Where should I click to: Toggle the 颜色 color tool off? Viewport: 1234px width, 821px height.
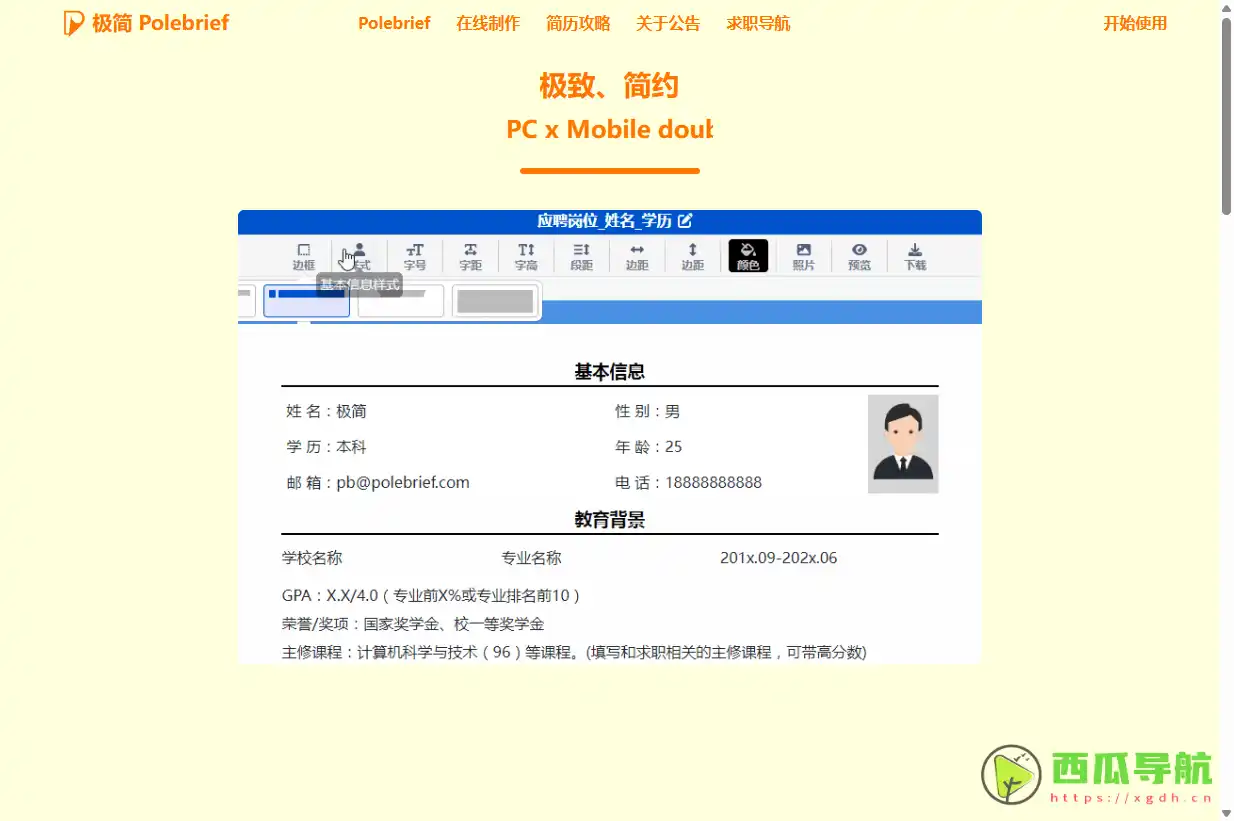pos(748,255)
